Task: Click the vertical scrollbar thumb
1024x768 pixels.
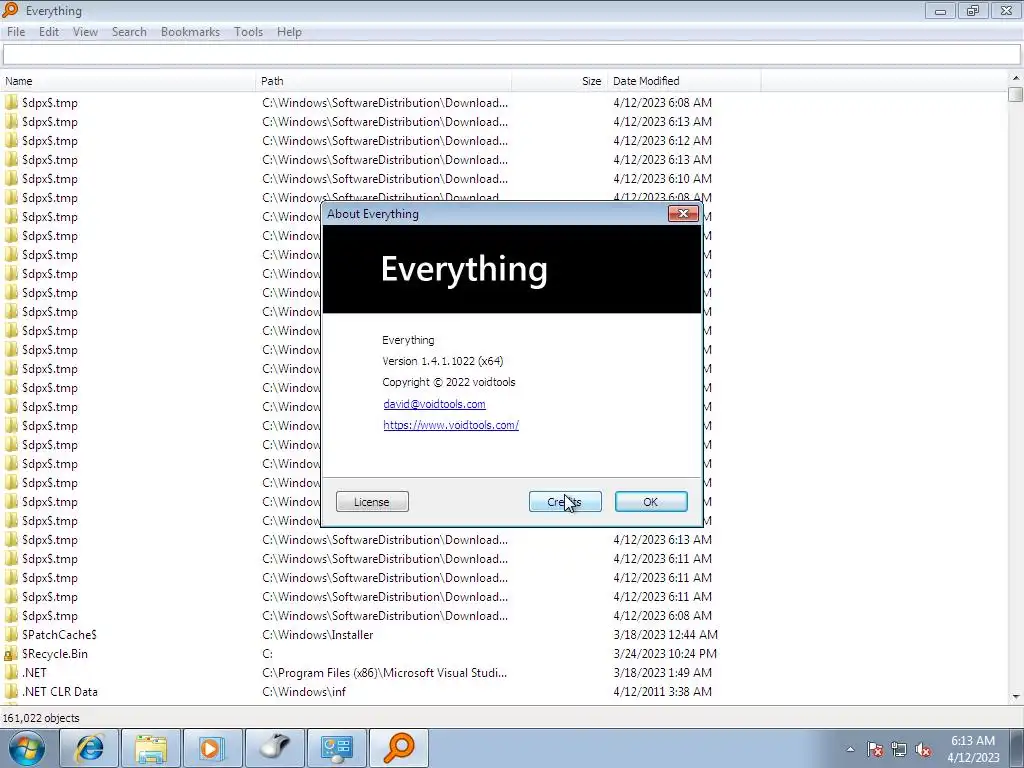Action: pyautogui.click(x=1016, y=94)
